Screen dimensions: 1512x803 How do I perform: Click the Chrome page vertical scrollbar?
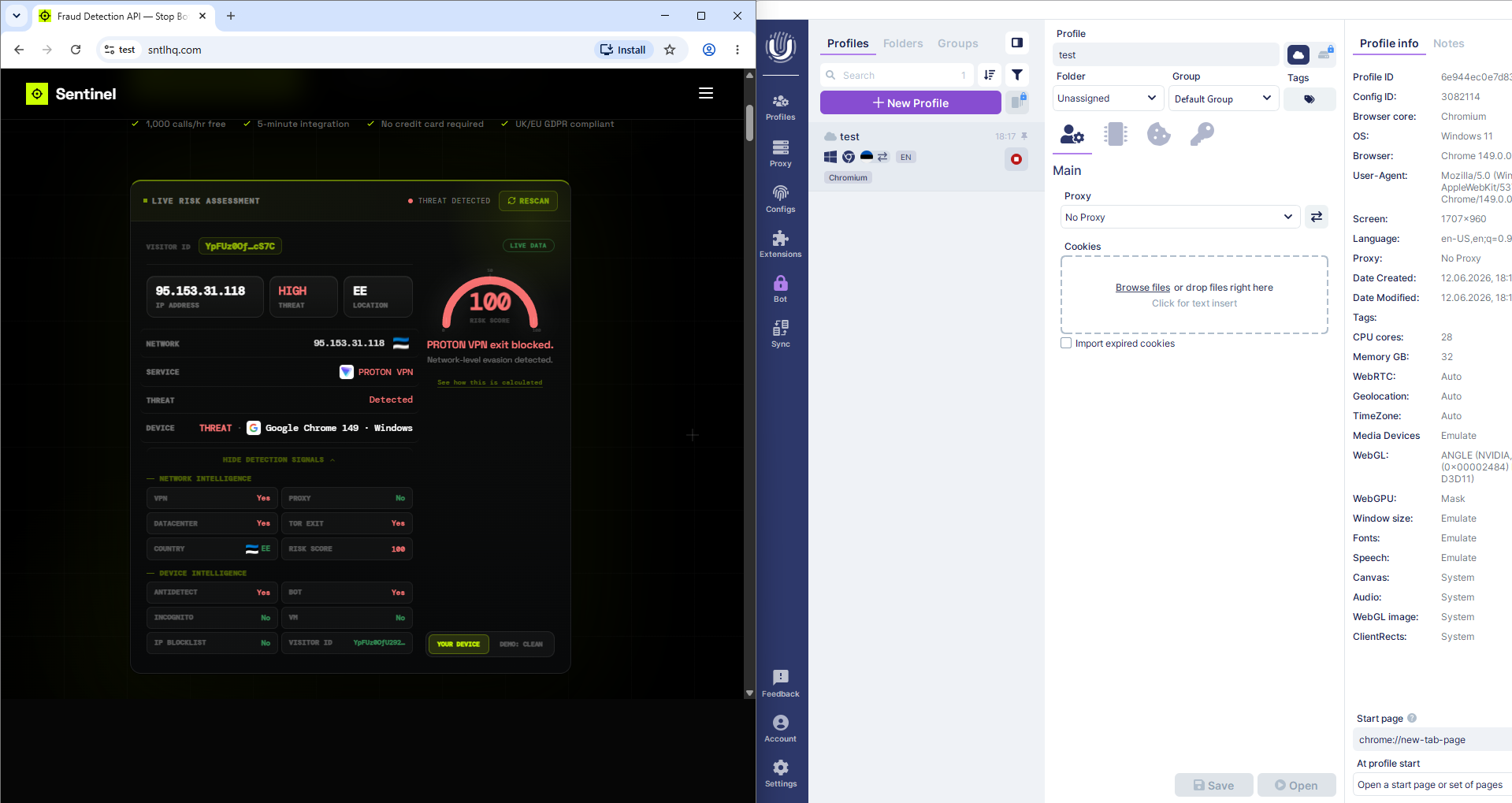[x=749, y=122]
